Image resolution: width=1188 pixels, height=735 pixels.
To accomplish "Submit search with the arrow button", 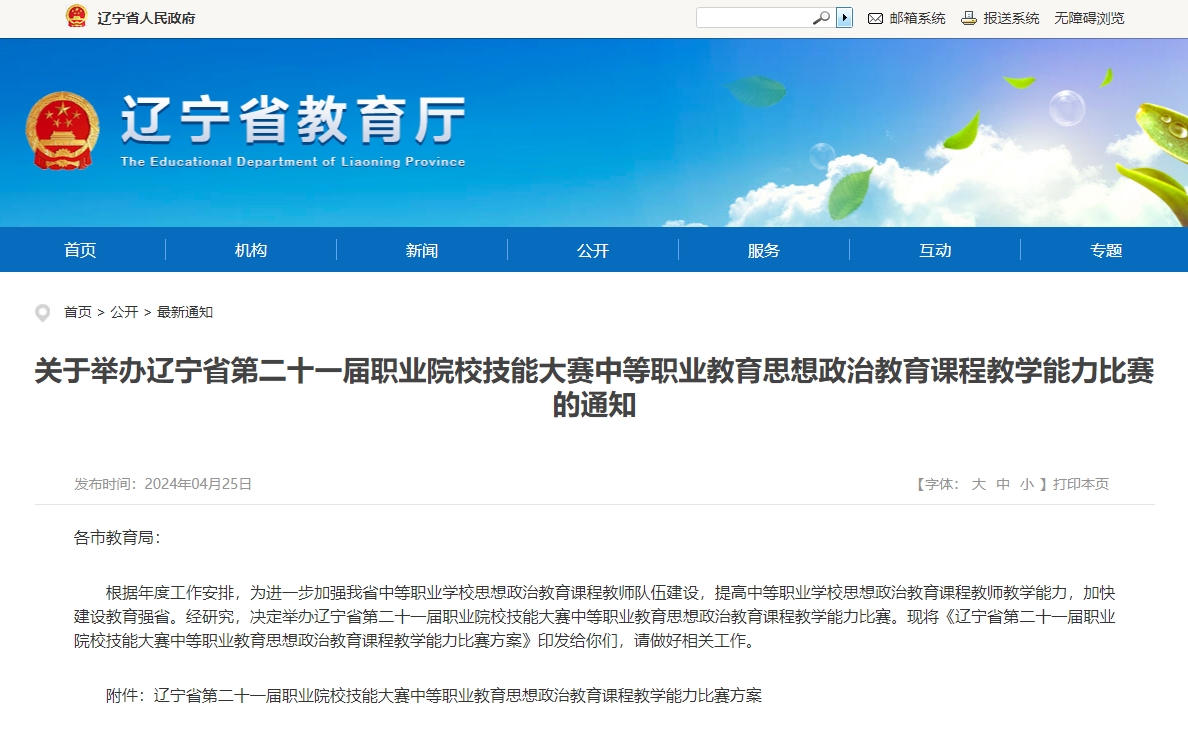I will (844, 17).
